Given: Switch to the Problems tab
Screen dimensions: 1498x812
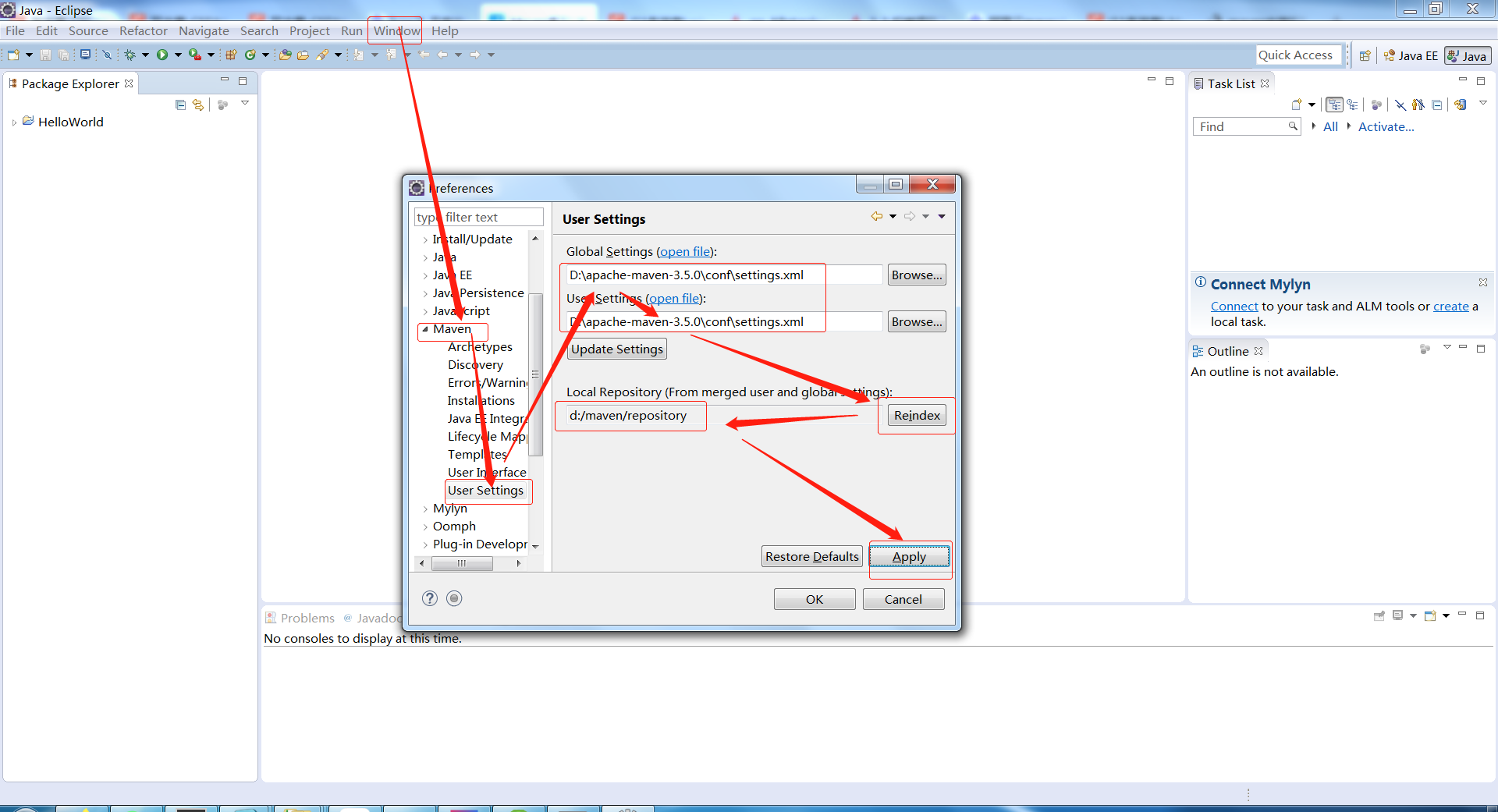Looking at the screenshot, I should [300, 618].
